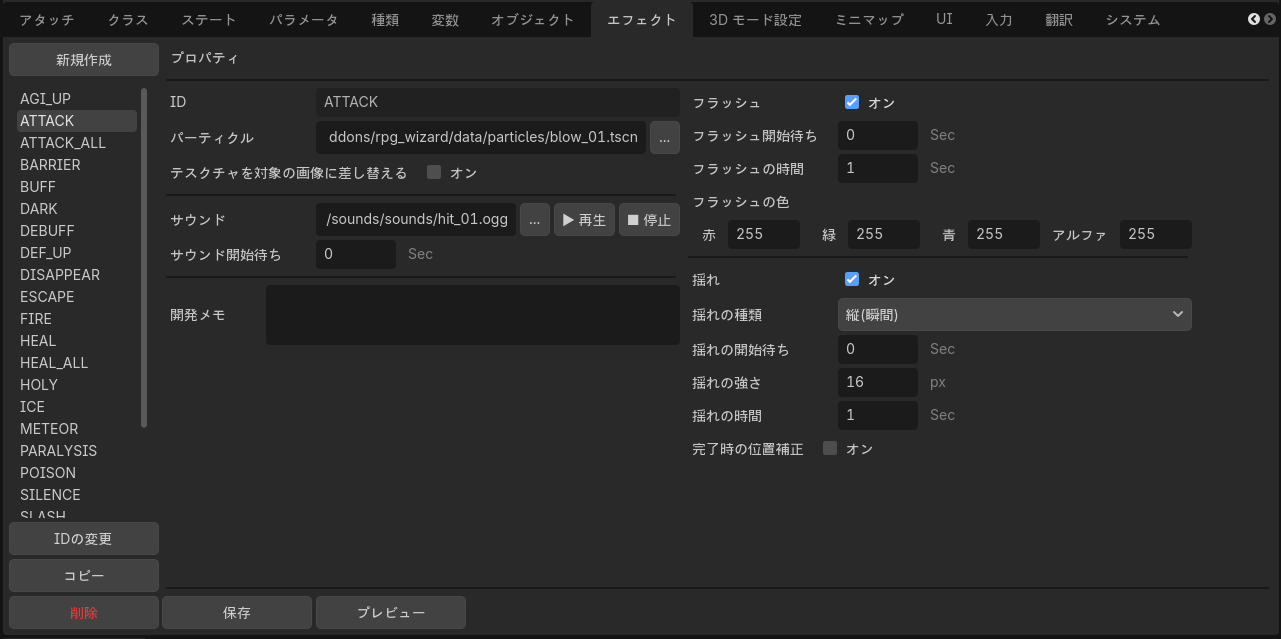Select BUFF in the effect list

pyautogui.click(x=76, y=187)
